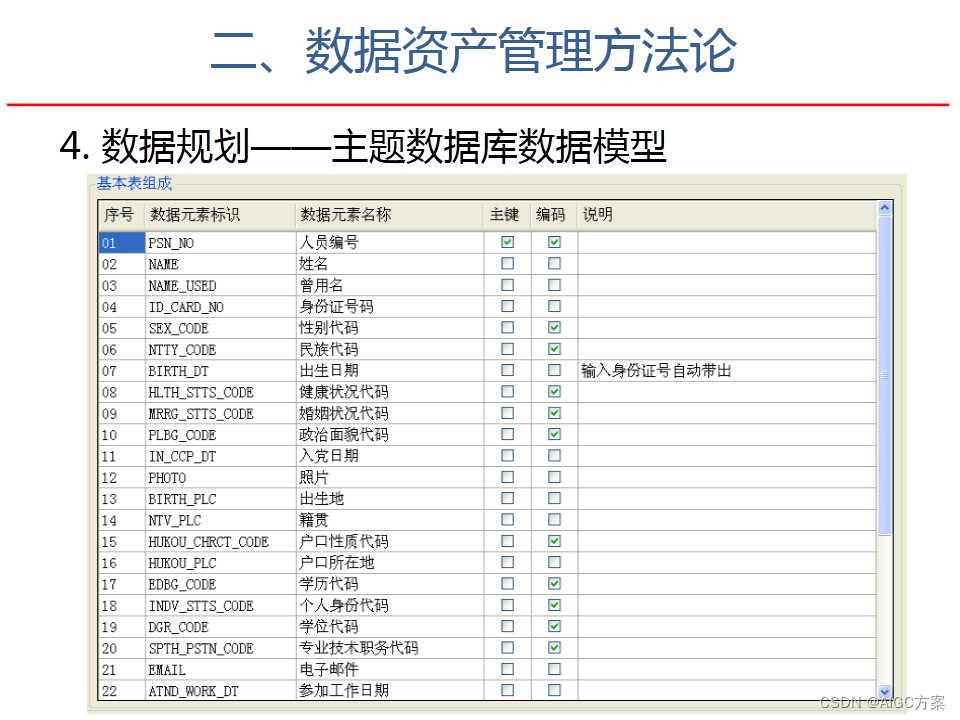The width and height of the screenshot is (960, 720).
Task: Click the 主键 column header
Action: pyautogui.click(x=507, y=215)
